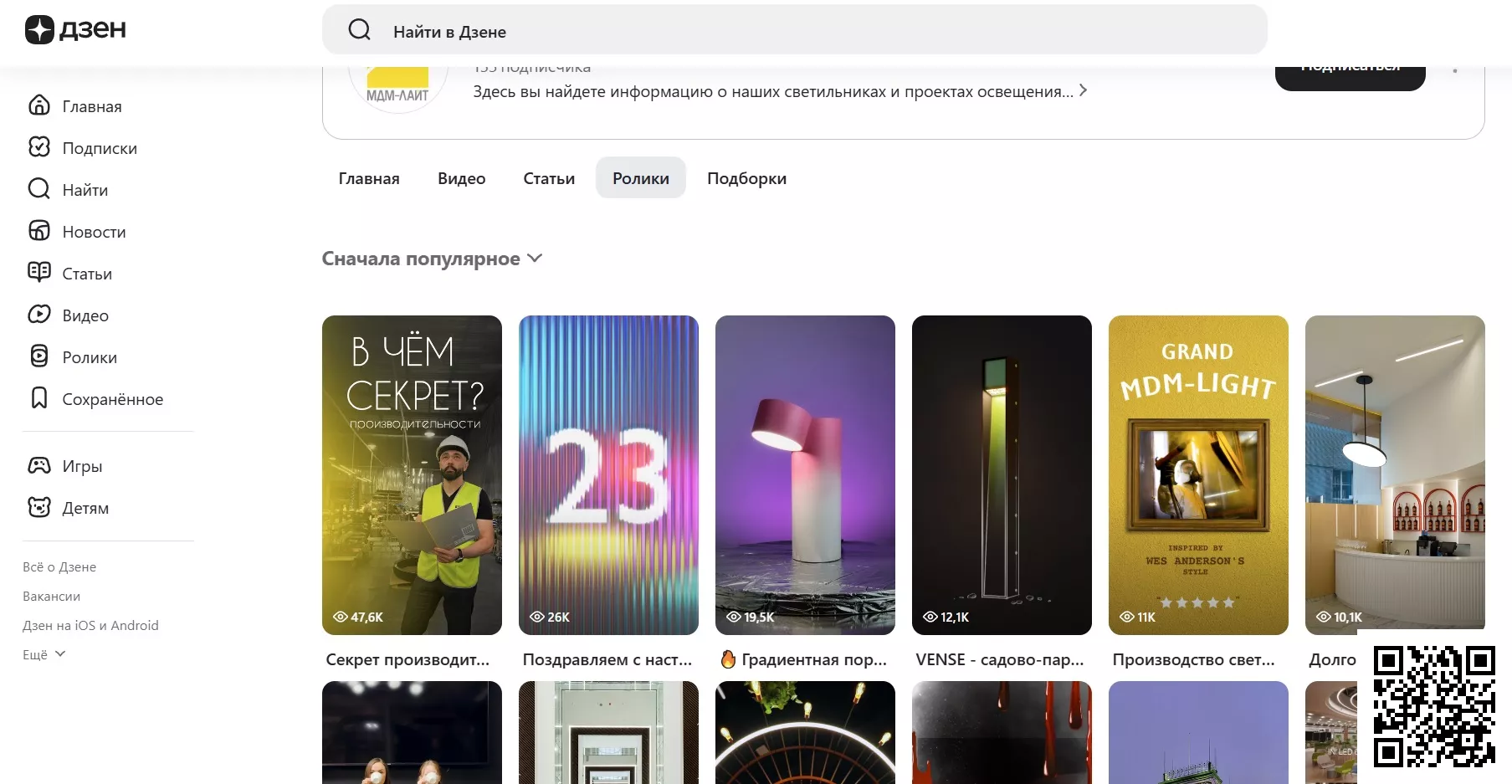Click the title VENSE - садово-пар...
1512x784 pixels.
click(x=1000, y=659)
